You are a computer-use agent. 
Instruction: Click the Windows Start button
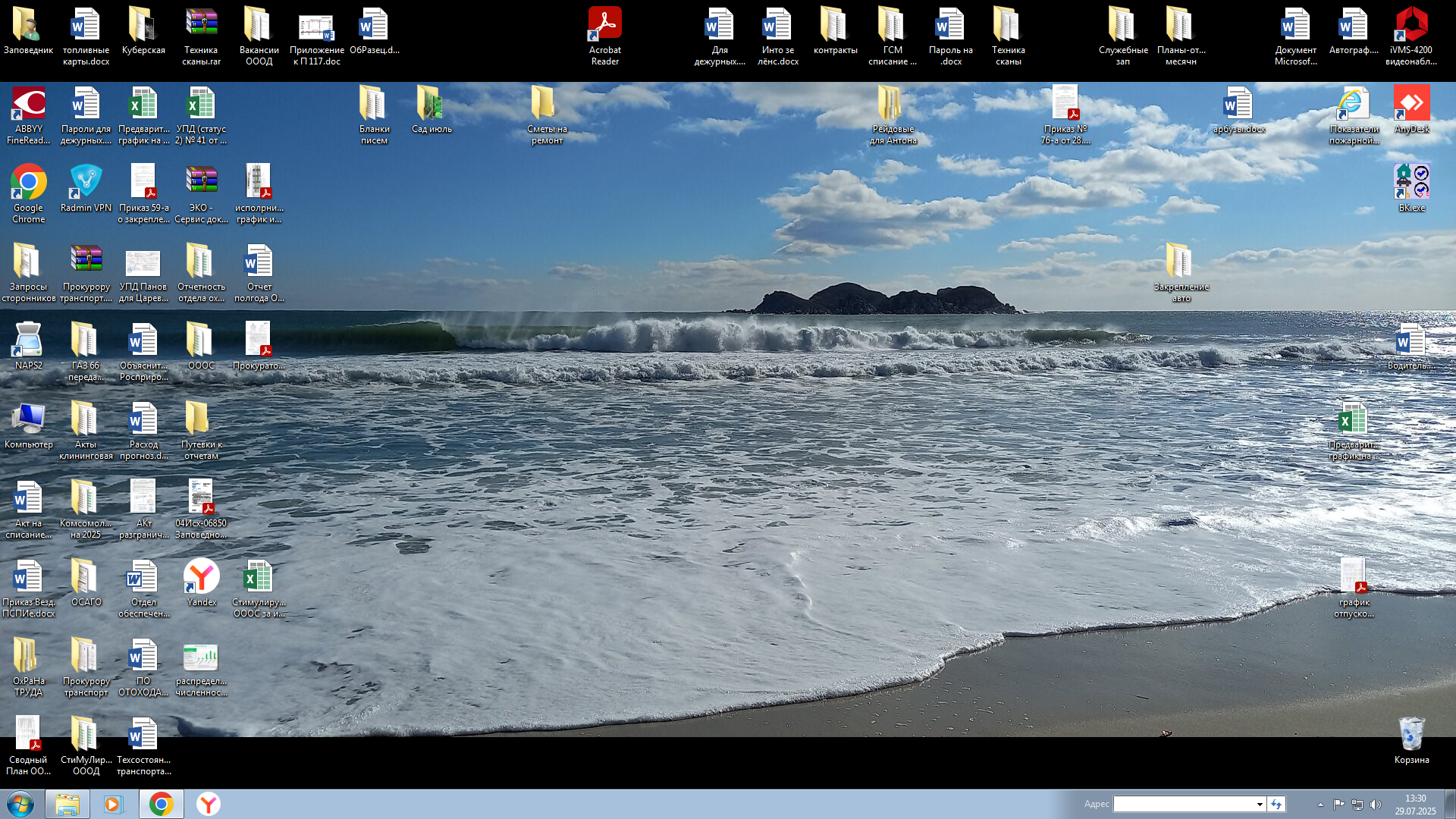coord(20,804)
